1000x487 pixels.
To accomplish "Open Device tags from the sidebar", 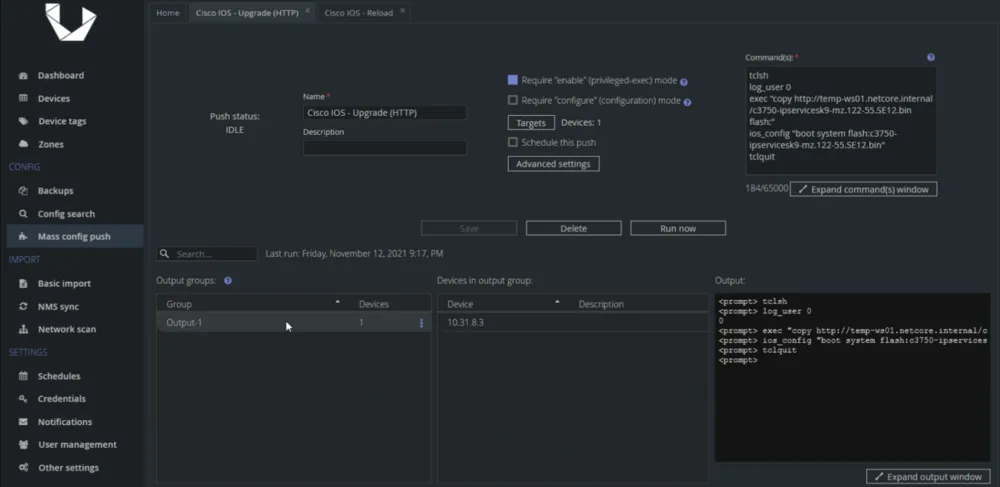I will tap(62, 121).
